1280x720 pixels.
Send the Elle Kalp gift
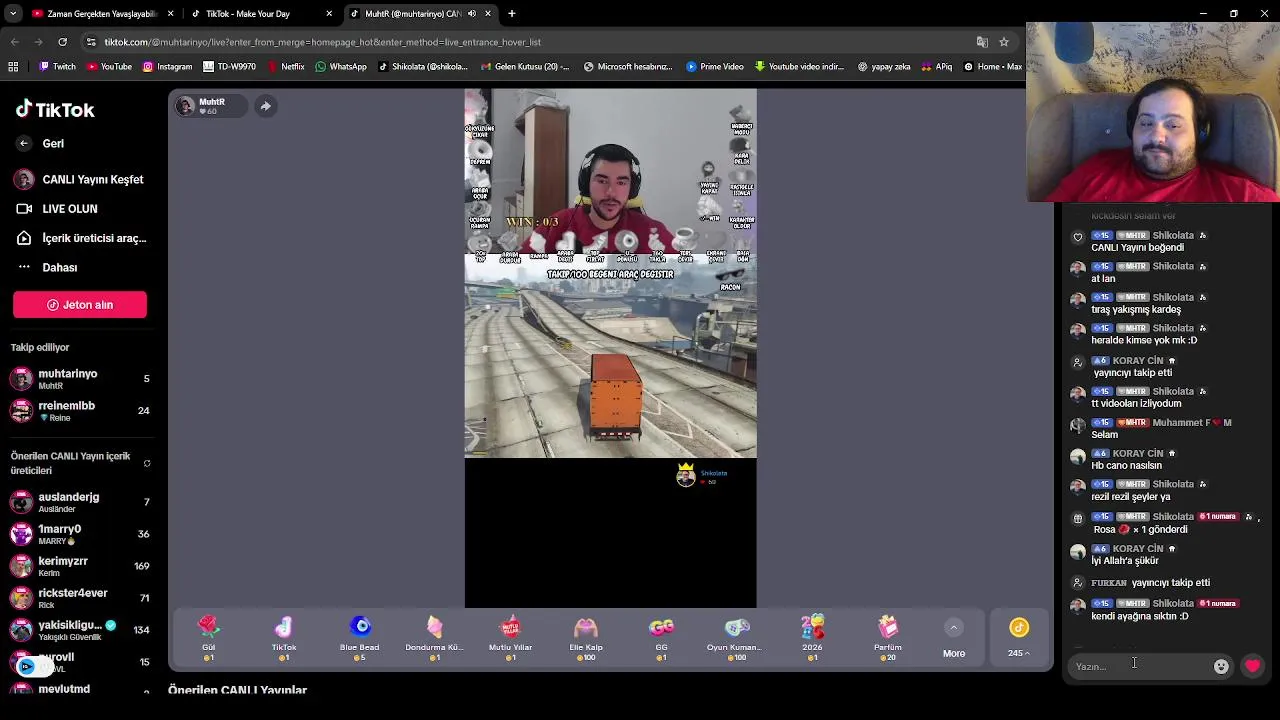point(586,637)
